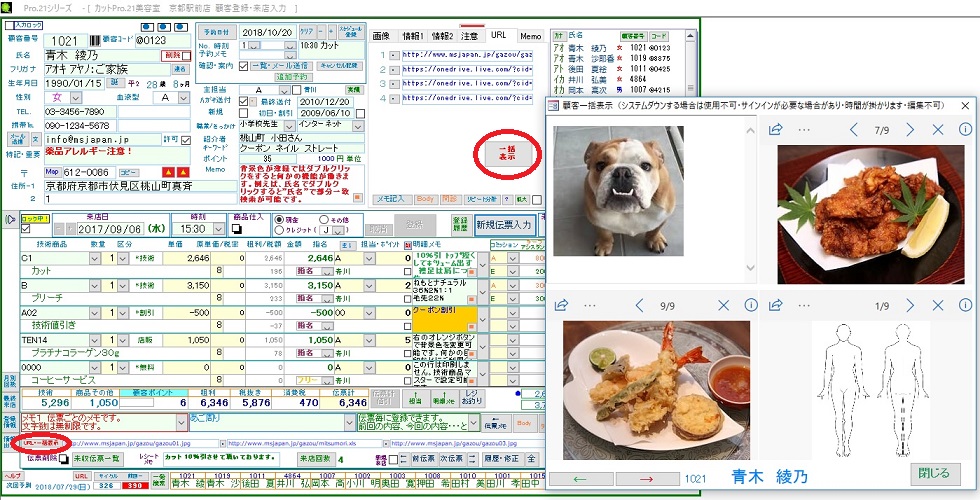
Task: Open the 性別 dropdown
Action: (x=75, y=98)
